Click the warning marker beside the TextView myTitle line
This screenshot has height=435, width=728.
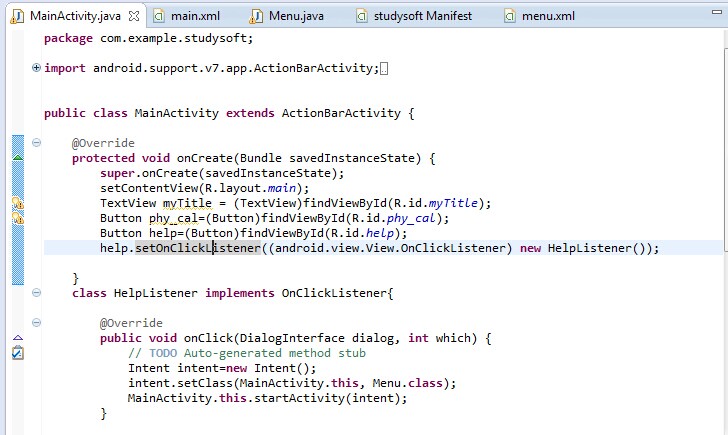coord(17,203)
